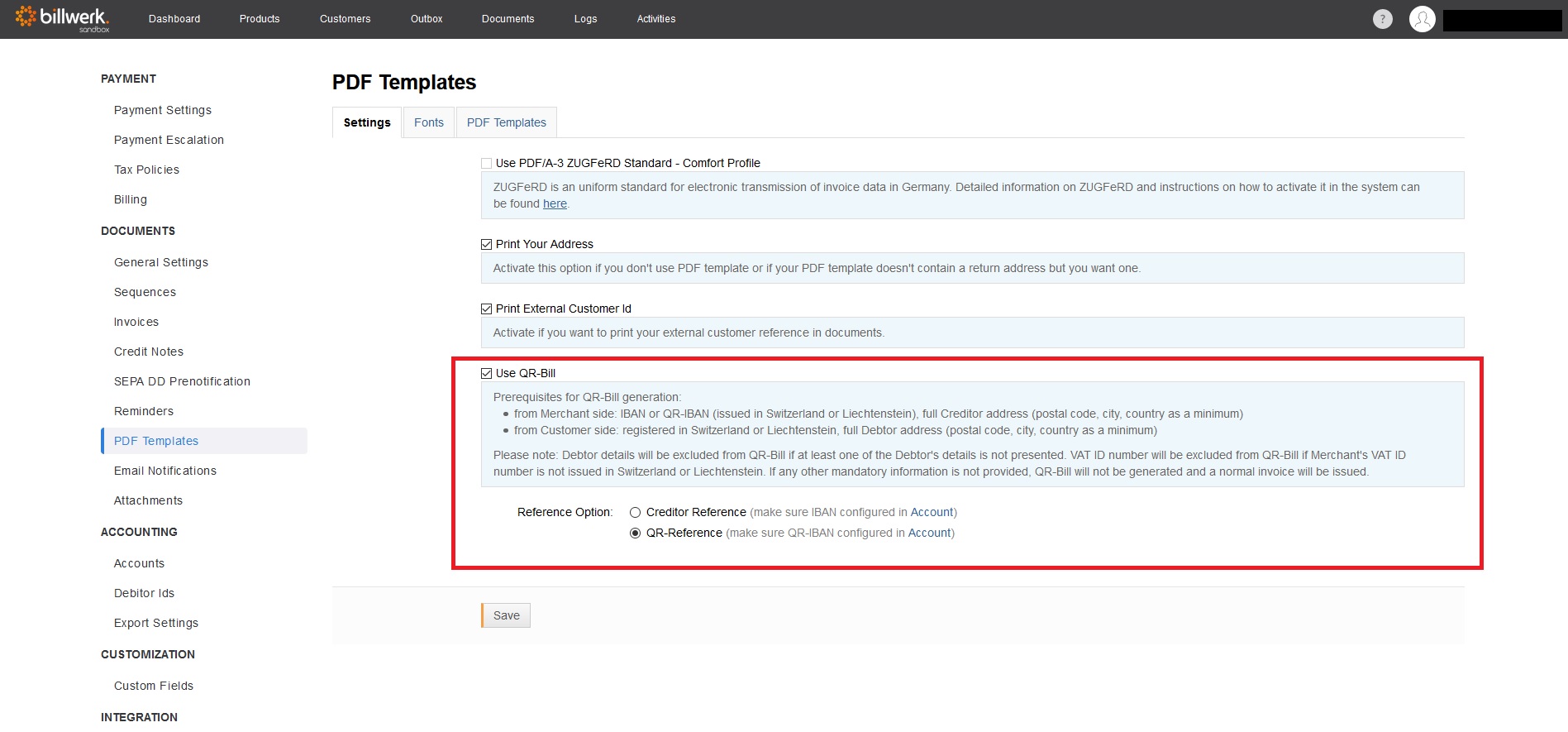Viewport: 1568px width, 732px height.
Task: Open Accounts under Accounting
Action: [x=139, y=563]
